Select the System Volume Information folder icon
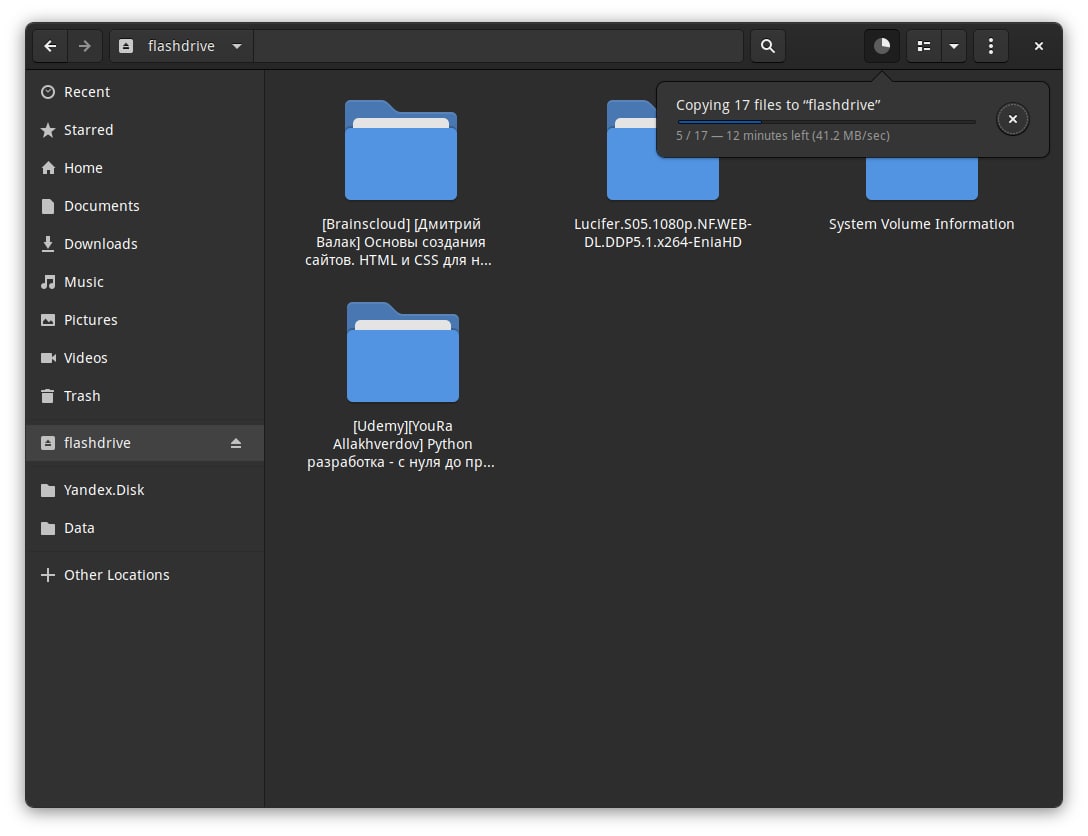The image size is (1088, 836). 921,179
